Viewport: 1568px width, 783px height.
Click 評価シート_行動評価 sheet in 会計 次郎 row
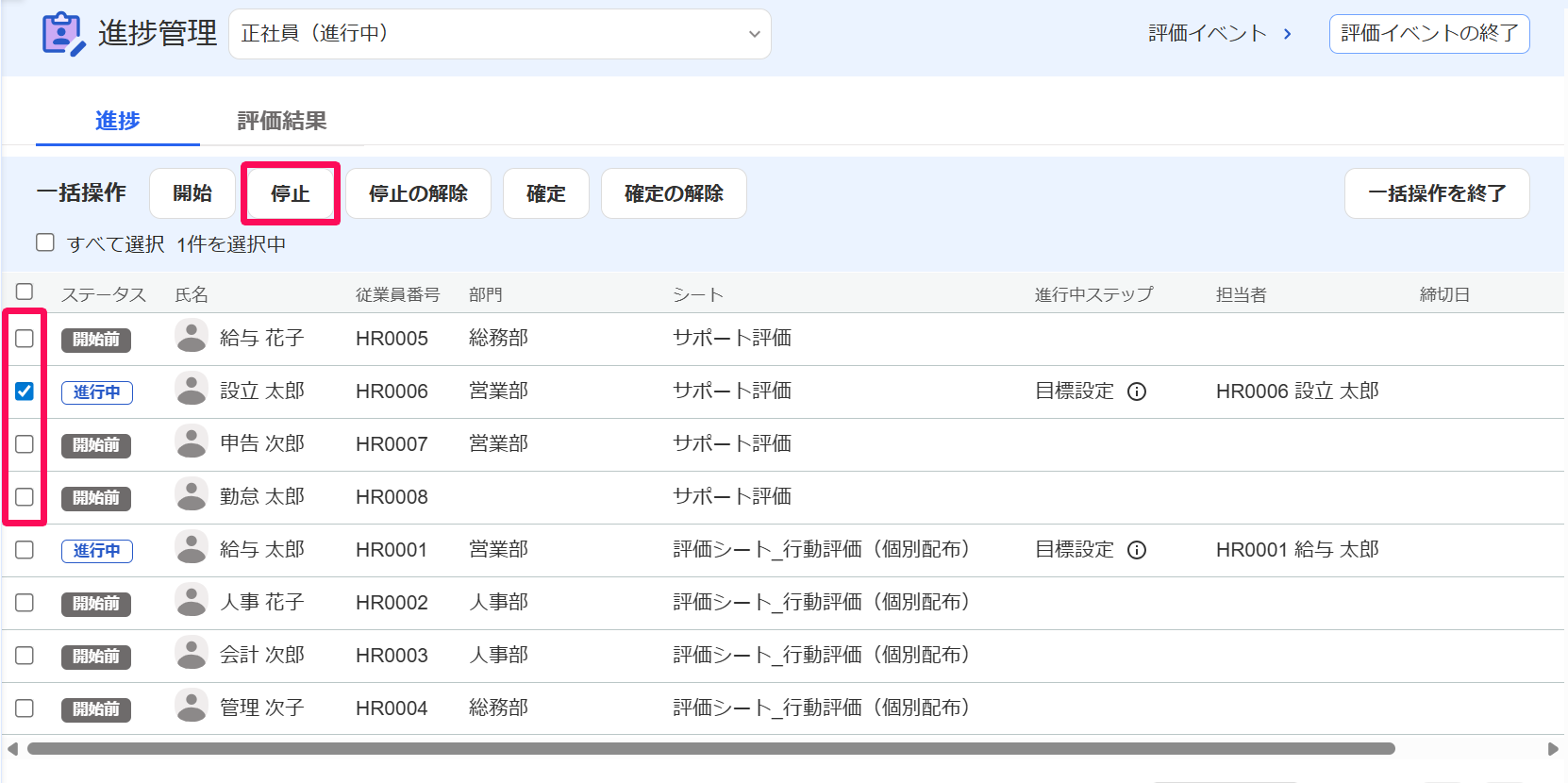pos(822,655)
